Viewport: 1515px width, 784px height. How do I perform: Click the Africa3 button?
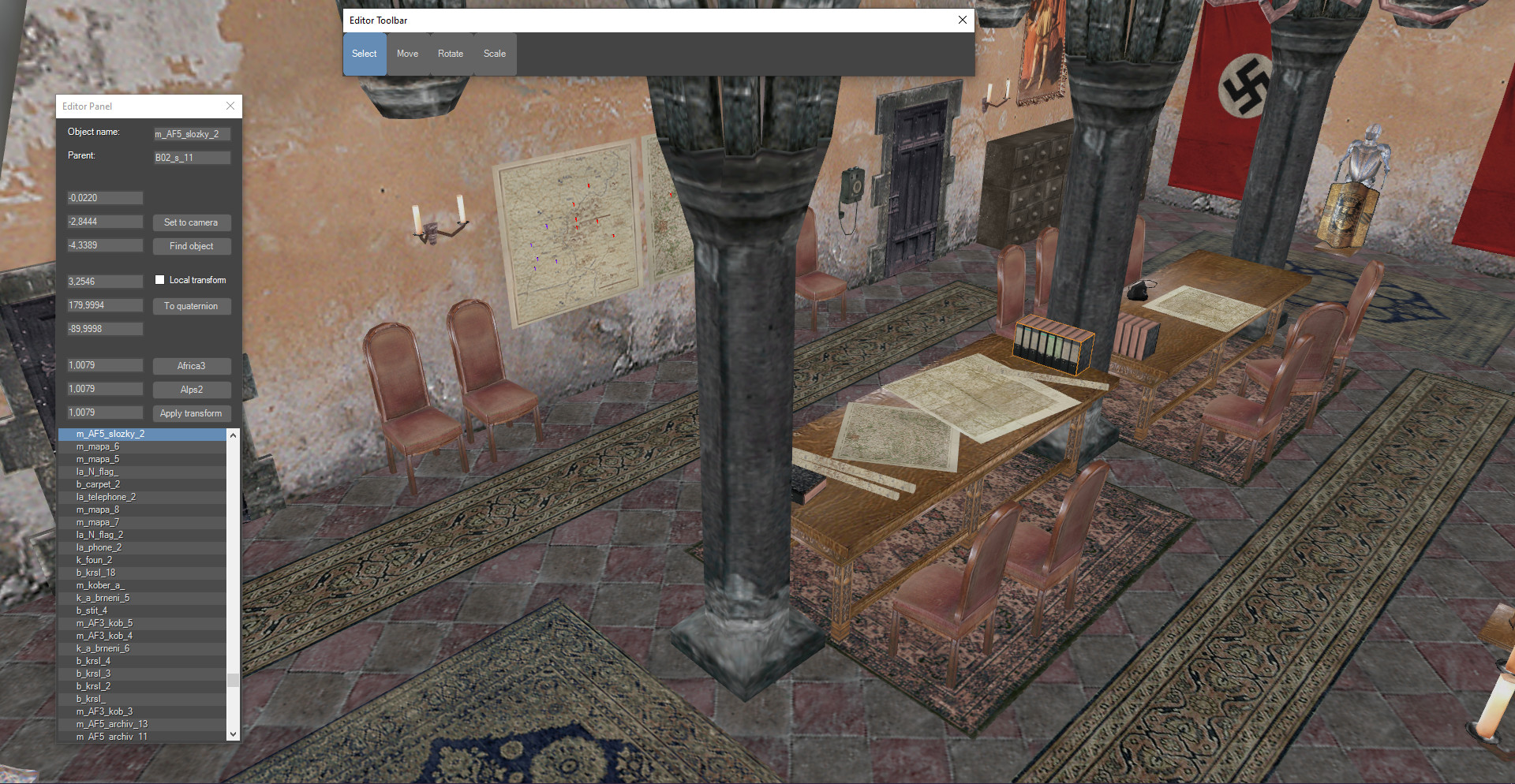tap(192, 366)
